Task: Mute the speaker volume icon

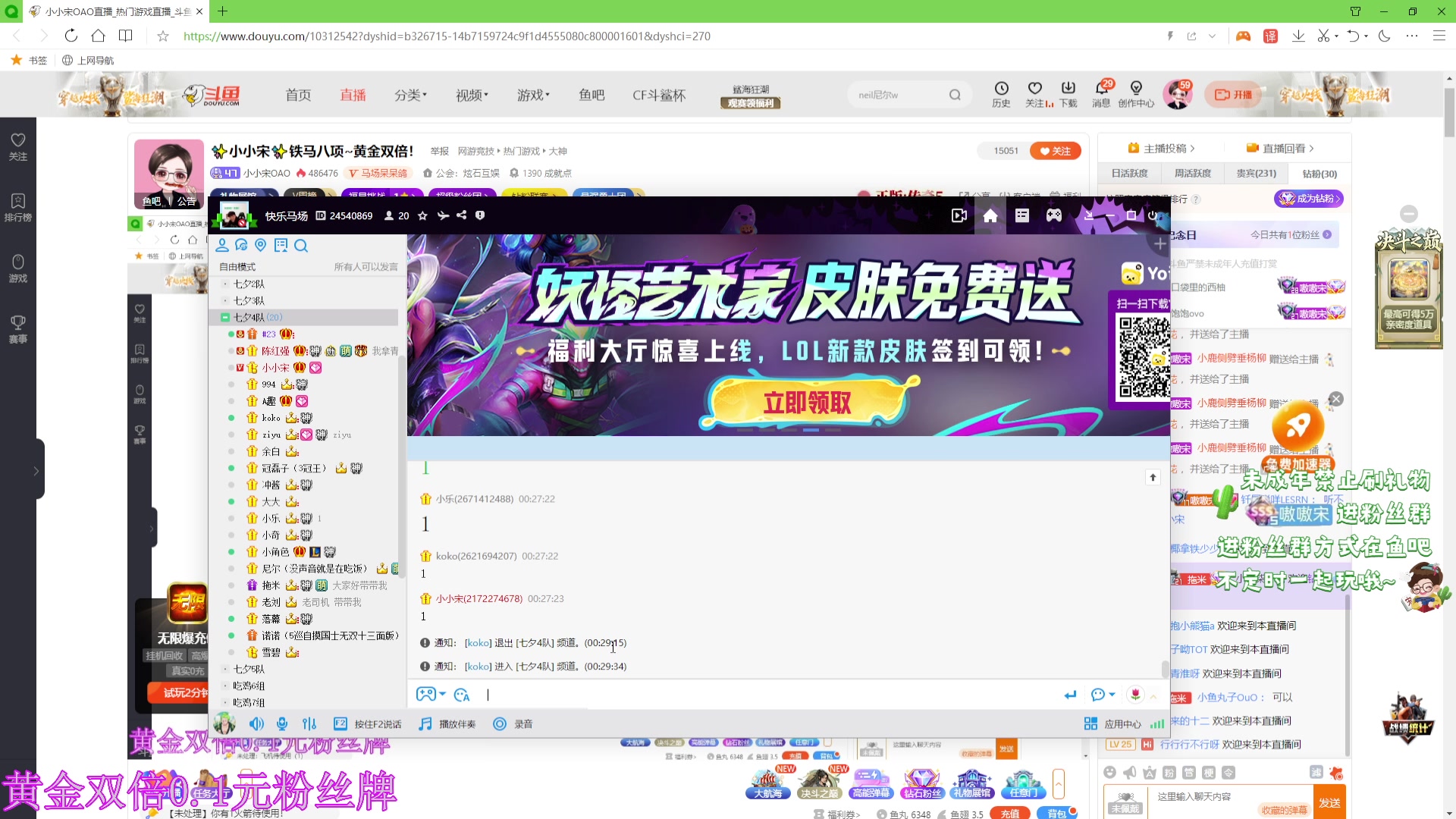Action: tap(256, 723)
